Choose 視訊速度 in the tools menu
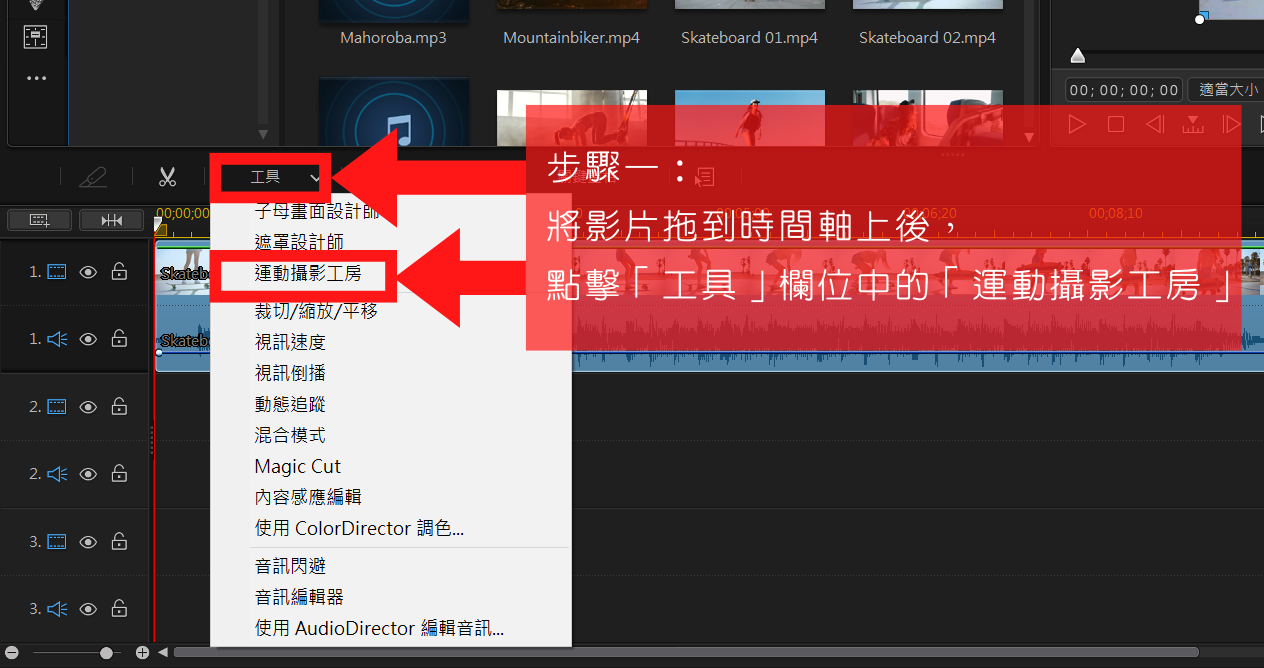Screen dimensions: 1264x668 pos(290,342)
